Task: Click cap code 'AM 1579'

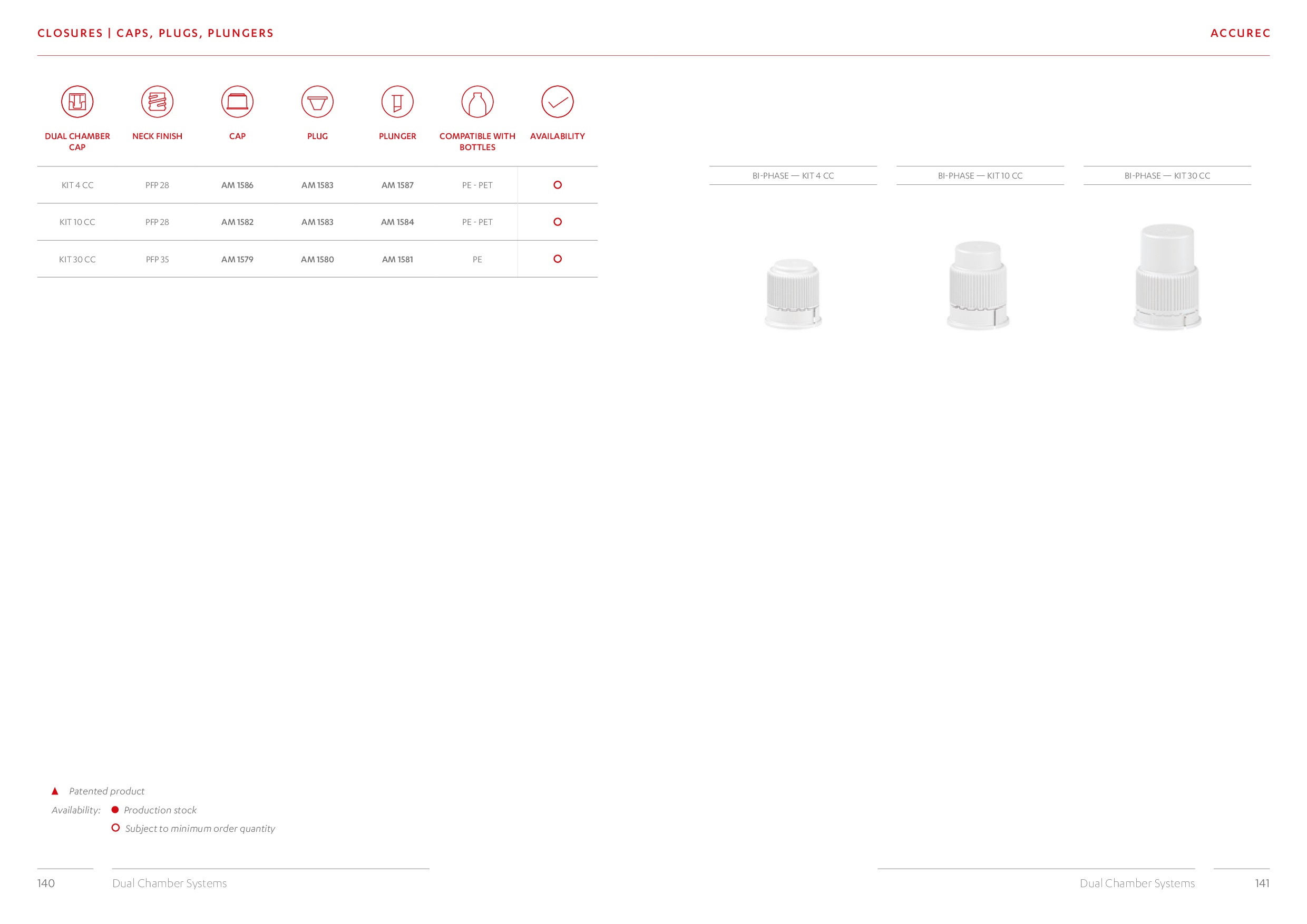Action: 237,260
